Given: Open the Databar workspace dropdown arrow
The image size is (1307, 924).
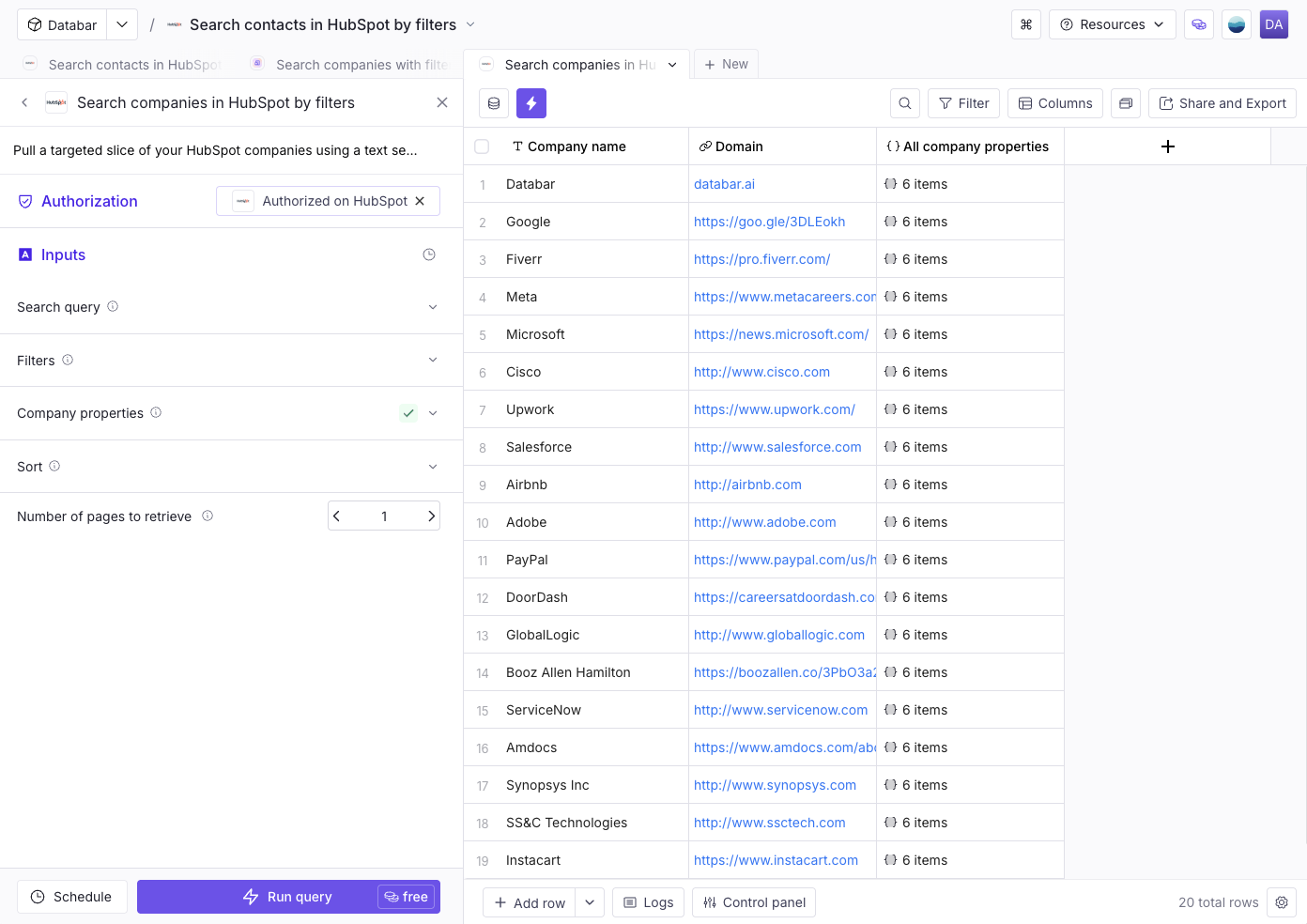Looking at the screenshot, I should pos(122,24).
